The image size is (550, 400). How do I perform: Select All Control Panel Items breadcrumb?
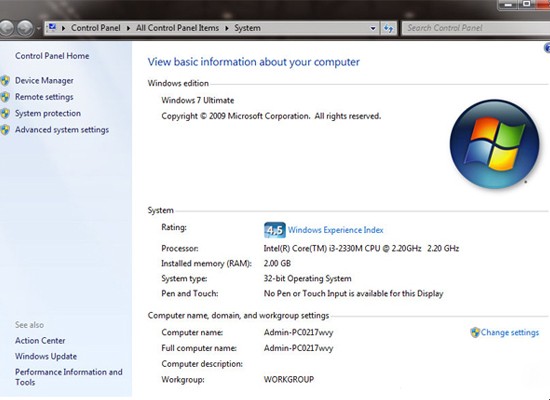point(177,28)
